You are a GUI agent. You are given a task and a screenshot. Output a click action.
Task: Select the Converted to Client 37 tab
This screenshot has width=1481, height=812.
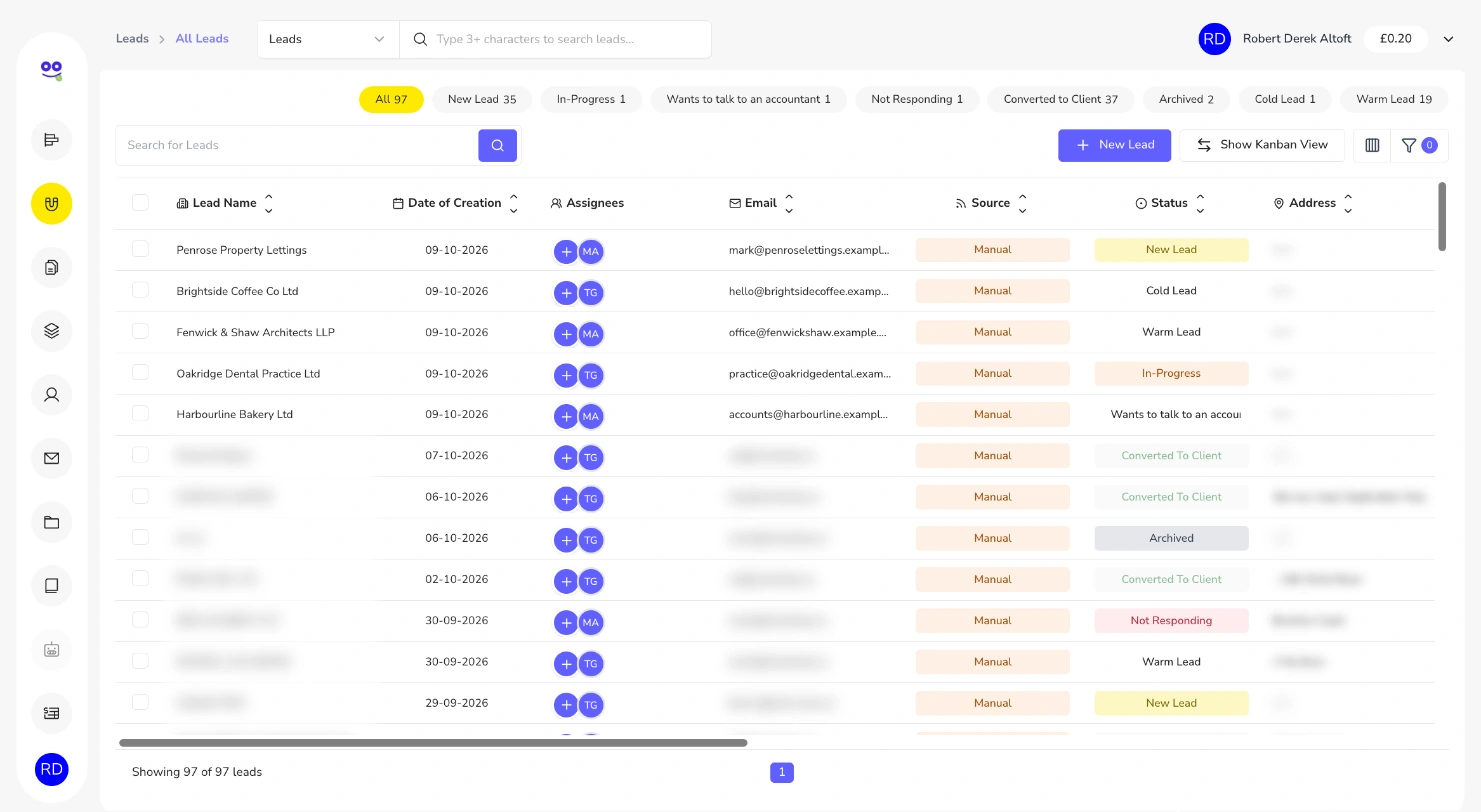click(x=1061, y=99)
